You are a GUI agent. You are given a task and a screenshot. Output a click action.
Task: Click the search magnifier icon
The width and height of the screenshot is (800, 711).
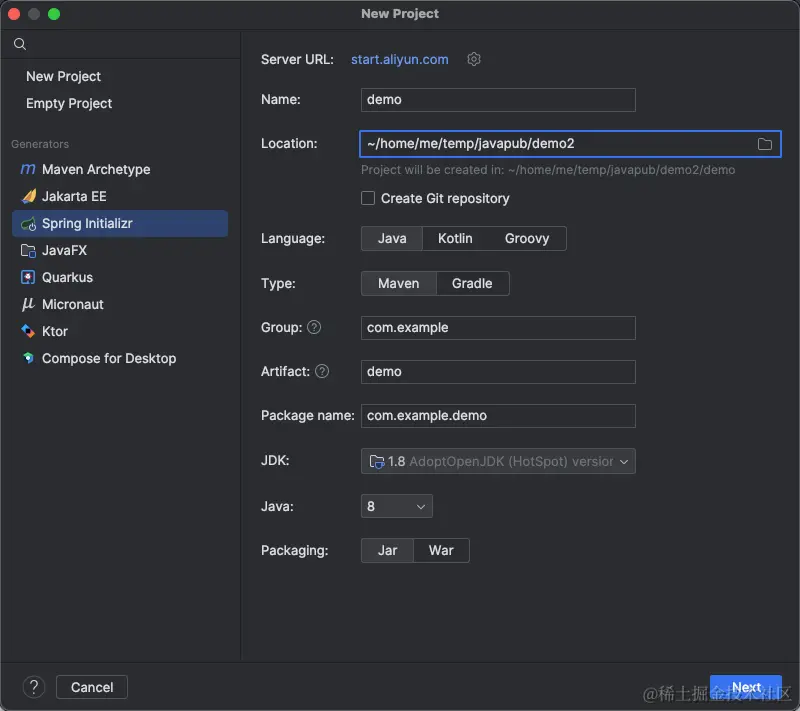(20, 44)
